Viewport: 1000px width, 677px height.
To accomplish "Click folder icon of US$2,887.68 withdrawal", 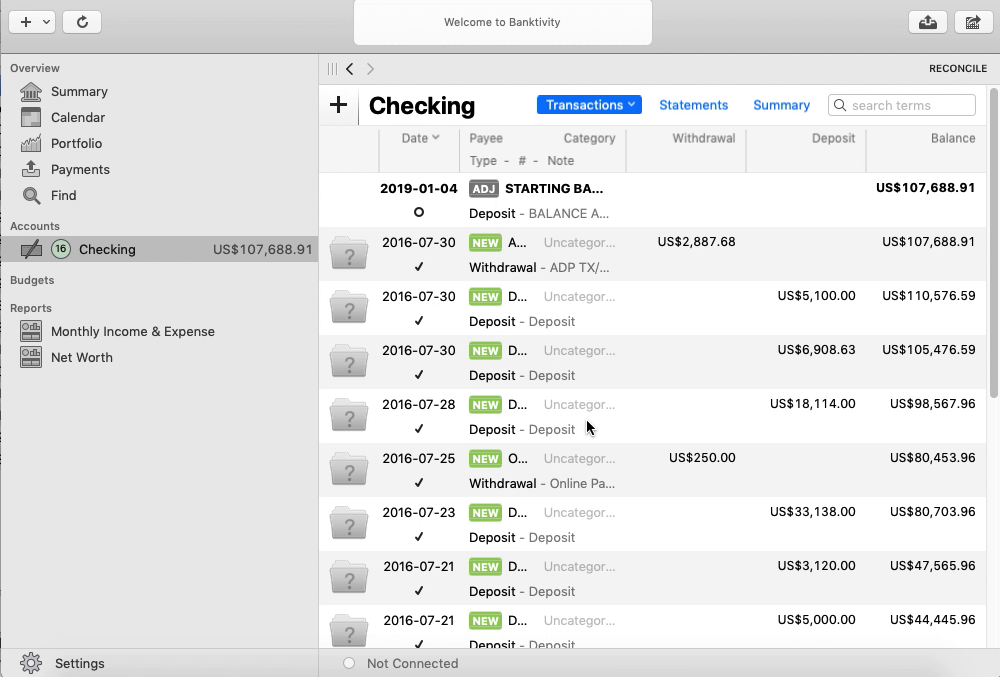I will click(349, 253).
